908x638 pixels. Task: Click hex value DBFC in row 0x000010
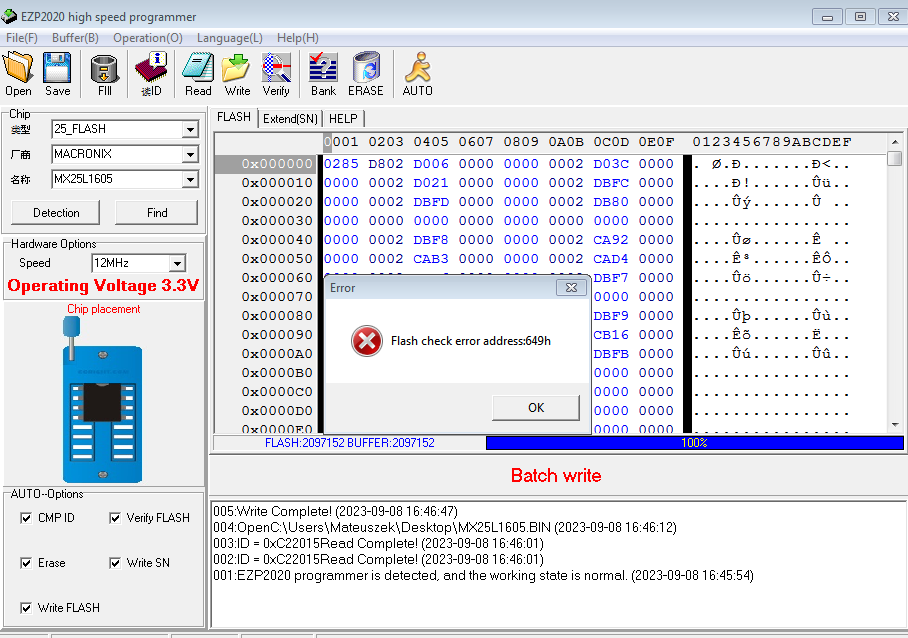pos(611,183)
